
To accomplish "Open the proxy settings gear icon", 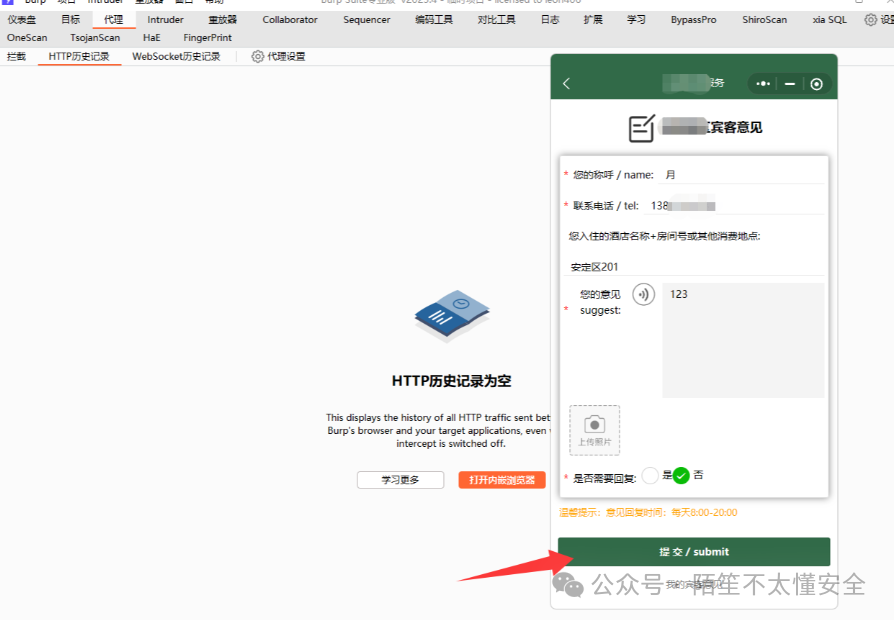I will tap(259, 57).
